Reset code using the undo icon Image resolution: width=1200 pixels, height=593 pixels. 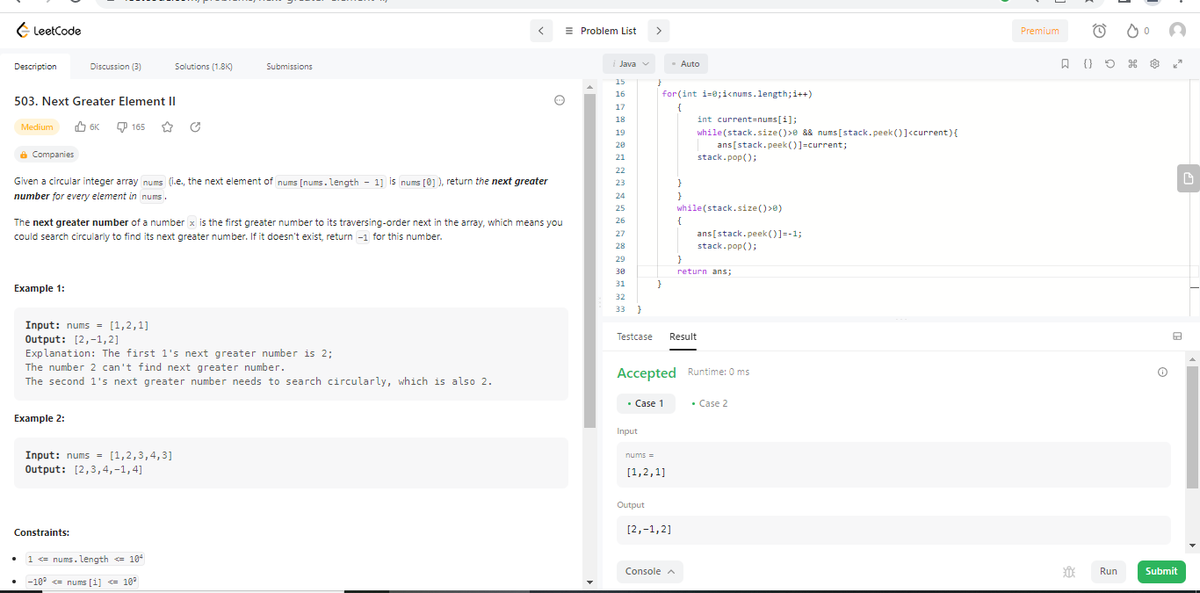coord(1108,63)
